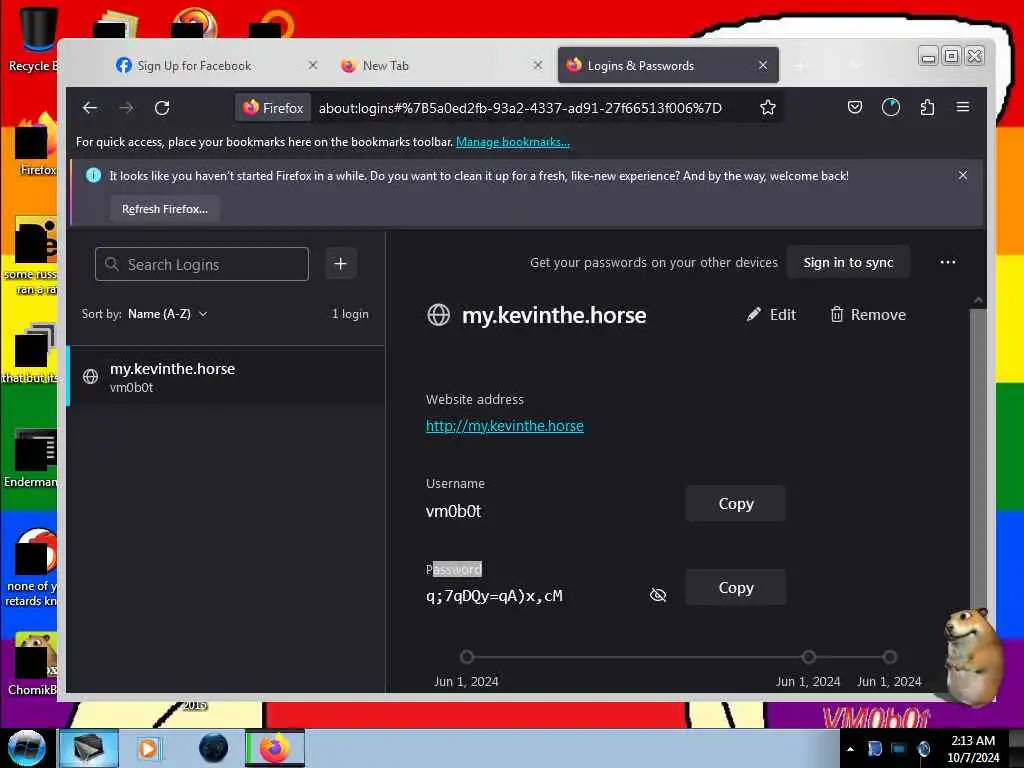
Task: Open the http://my.kevinthe.horse website link
Action: pyautogui.click(x=504, y=426)
